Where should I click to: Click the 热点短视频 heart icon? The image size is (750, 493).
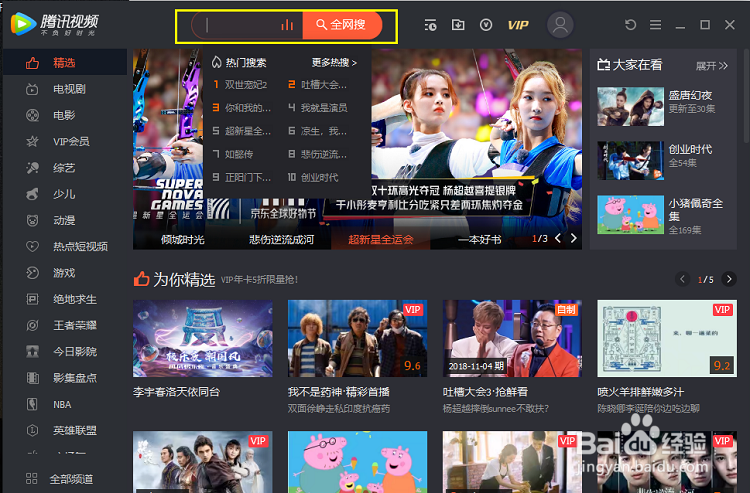coord(33,247)
